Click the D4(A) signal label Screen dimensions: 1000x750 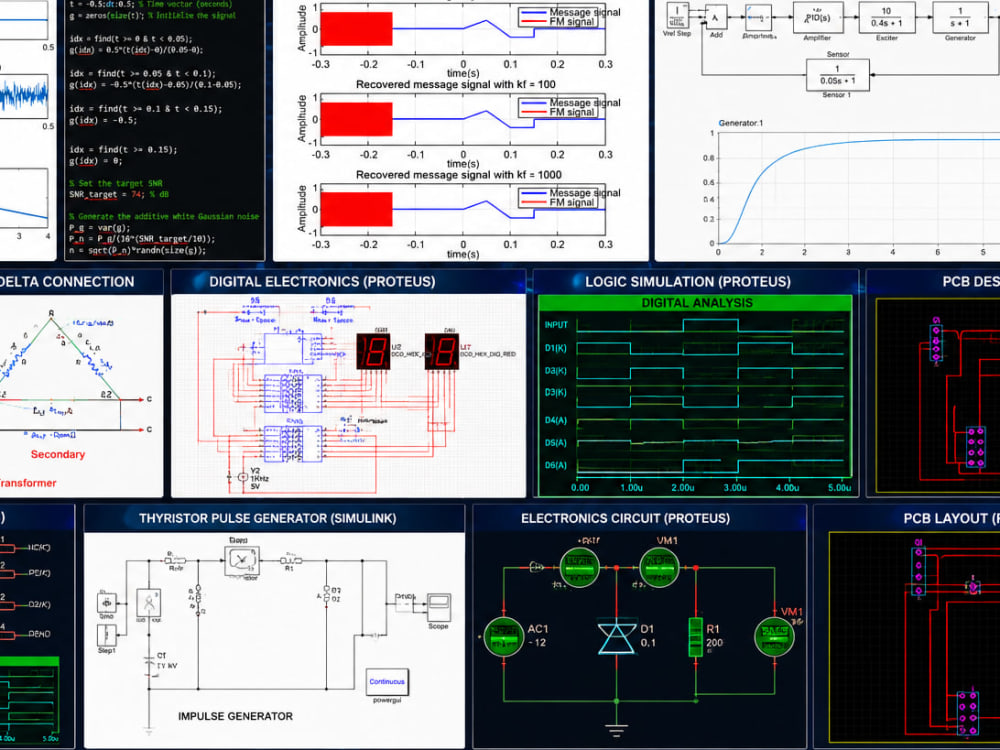555,420
